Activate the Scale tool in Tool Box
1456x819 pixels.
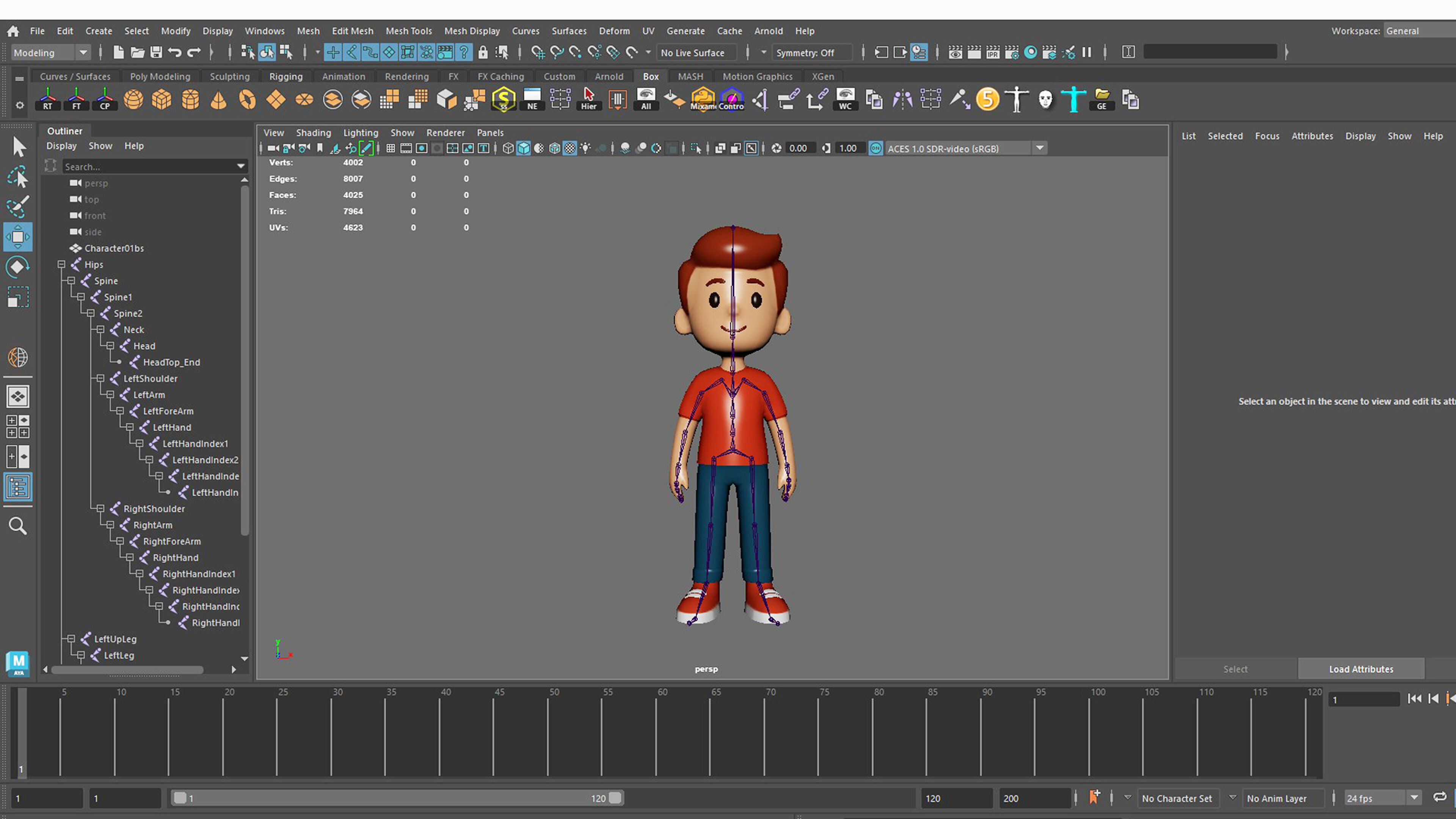click(x=18, y=297)
